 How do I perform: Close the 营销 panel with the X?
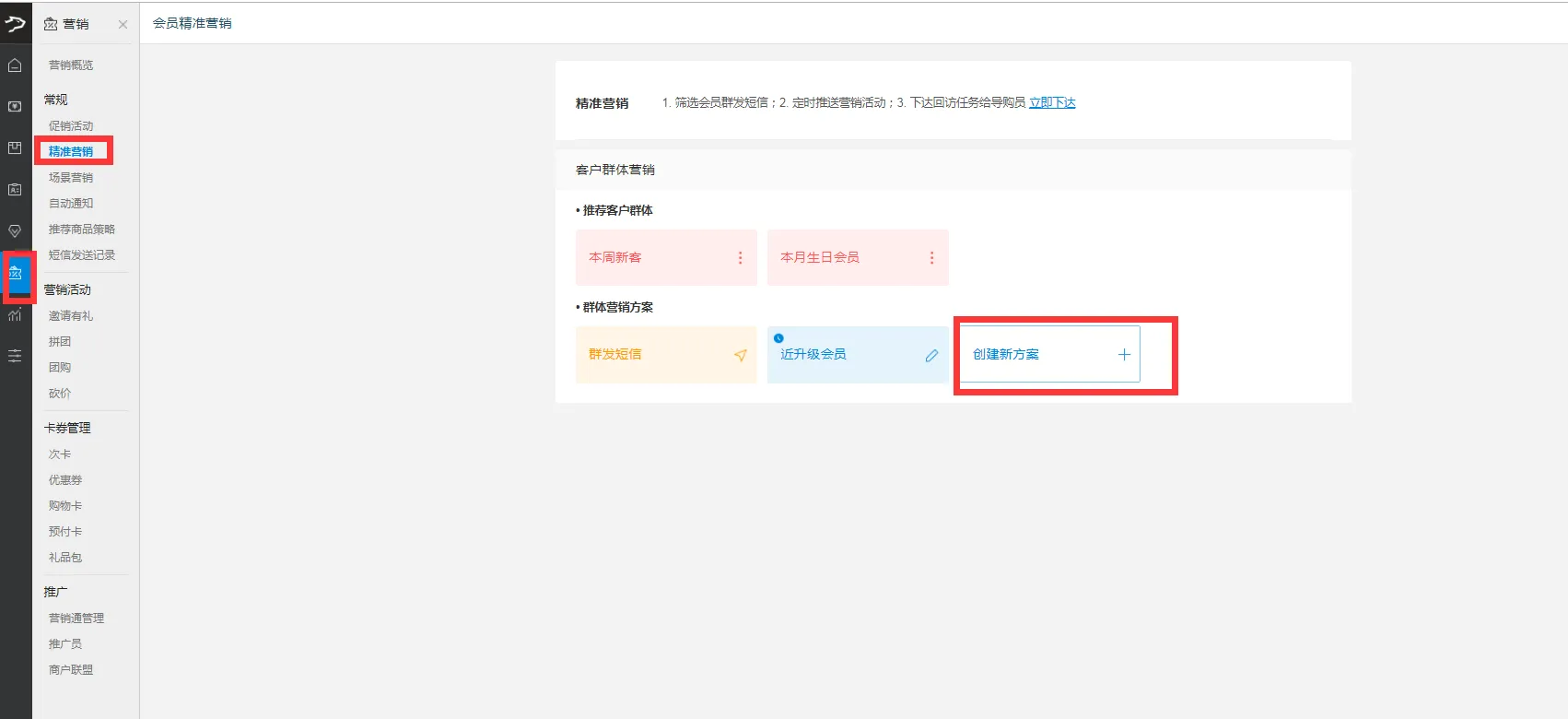[123, 25]
